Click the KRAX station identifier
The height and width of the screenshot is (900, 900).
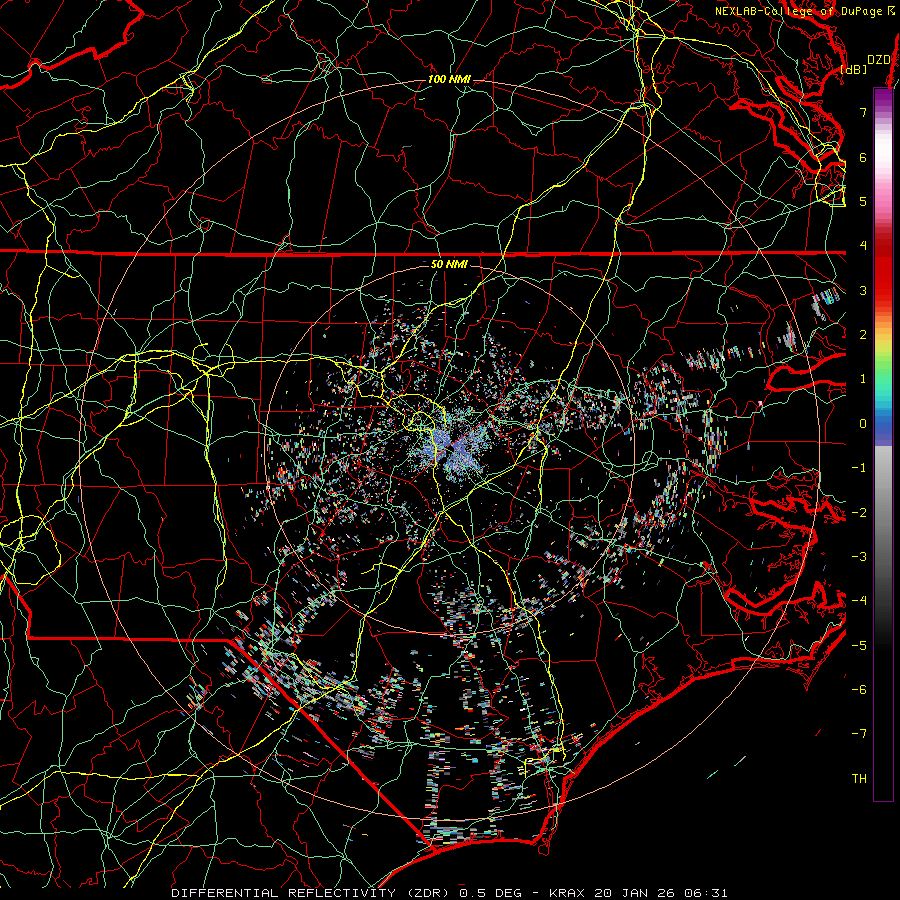tap(567, 893)
